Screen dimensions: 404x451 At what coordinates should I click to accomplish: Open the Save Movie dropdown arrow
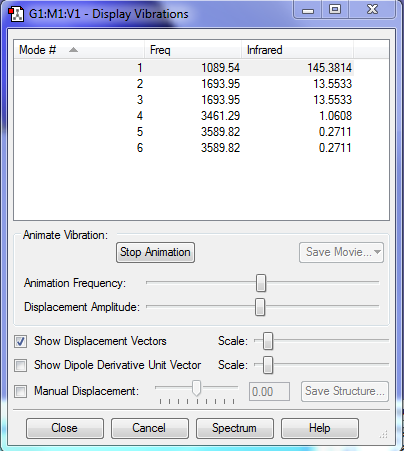click(x=377, y=252)
